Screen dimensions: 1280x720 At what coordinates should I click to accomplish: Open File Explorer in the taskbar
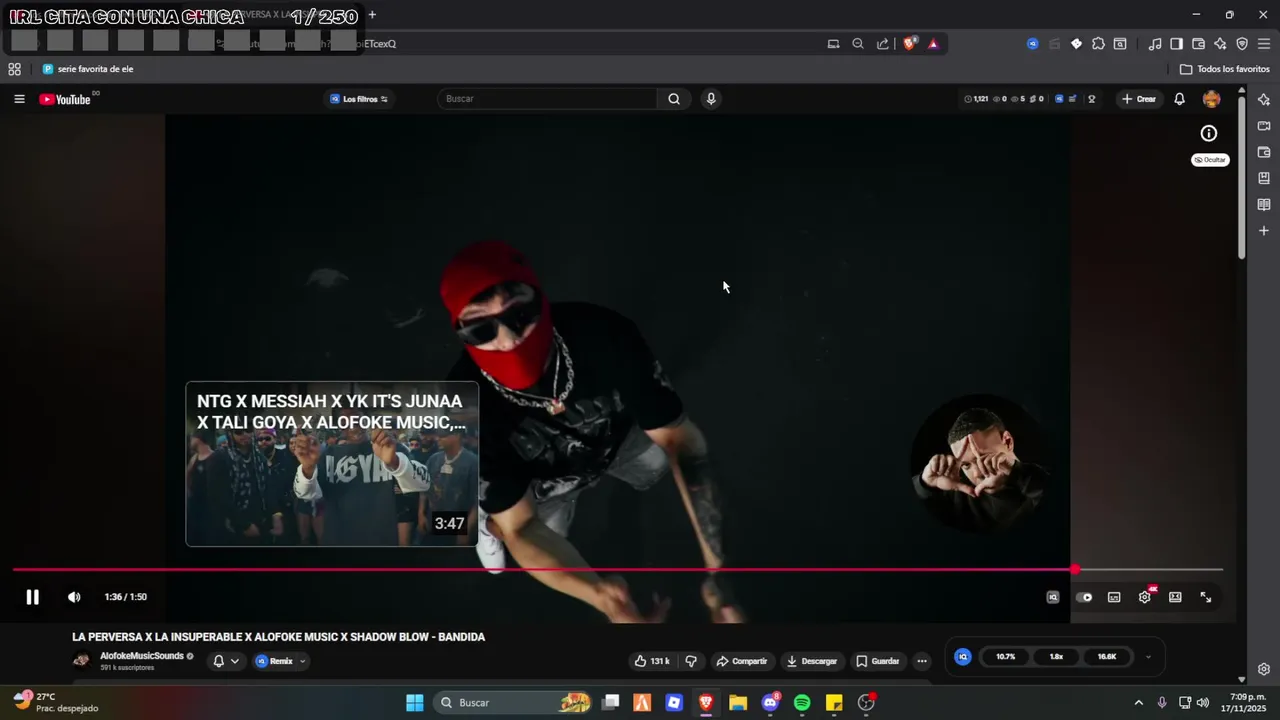[738, 703]
